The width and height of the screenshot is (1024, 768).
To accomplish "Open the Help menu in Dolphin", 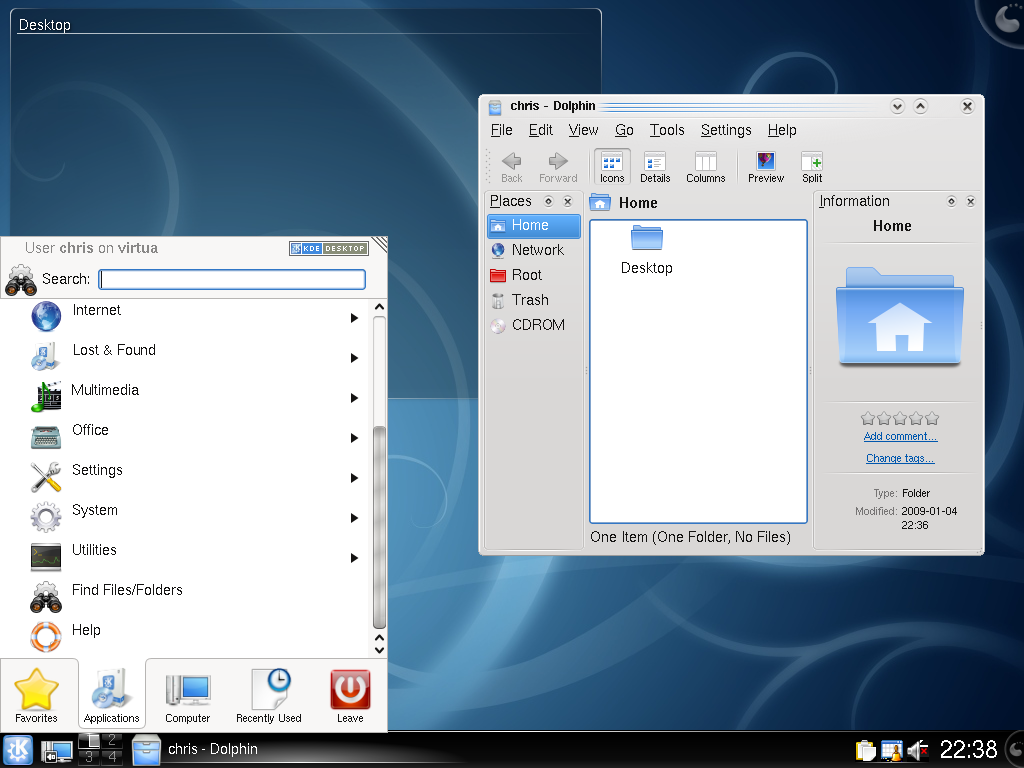I will pos(782,130).
